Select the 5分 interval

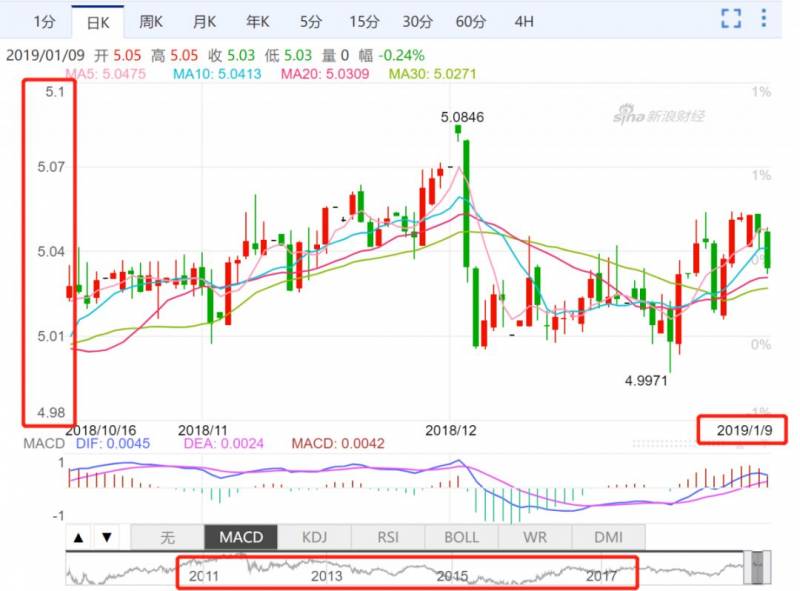point(311,21)
